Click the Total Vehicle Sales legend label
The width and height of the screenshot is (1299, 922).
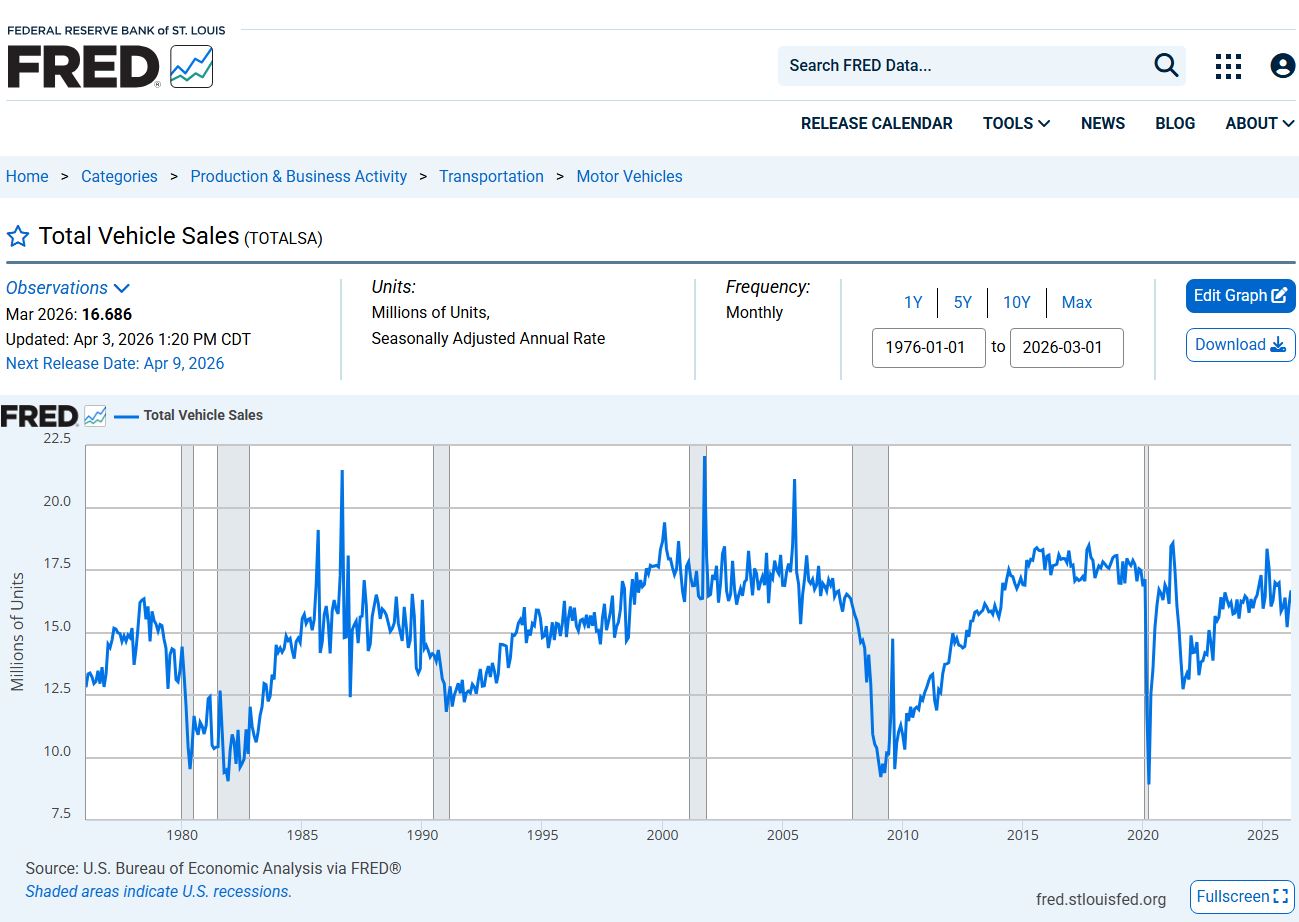point(203,415)
